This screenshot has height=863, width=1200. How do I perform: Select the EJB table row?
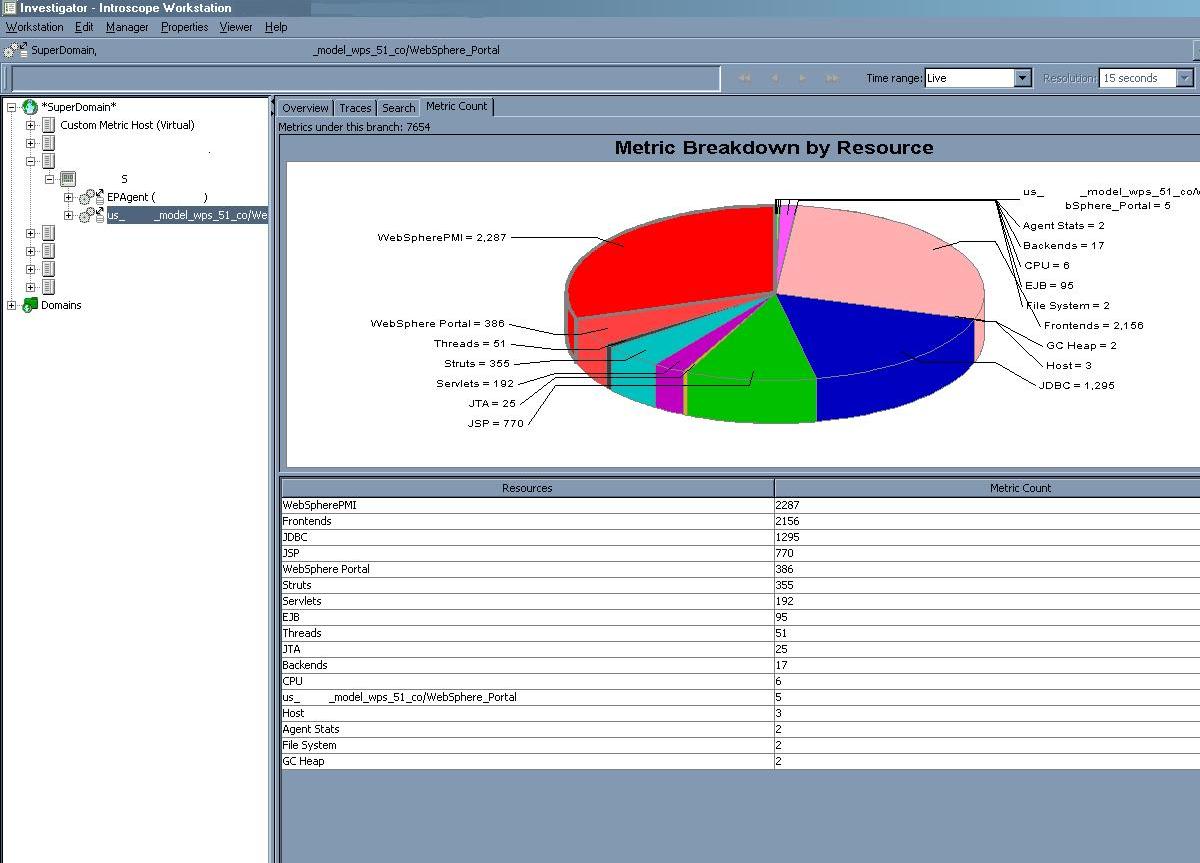[740, 617]
